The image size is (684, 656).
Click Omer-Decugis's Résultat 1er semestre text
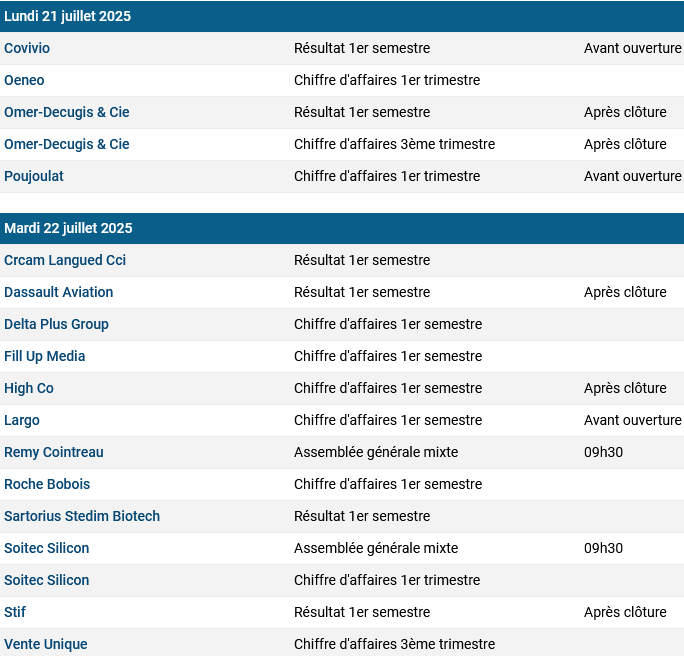[x=362, y=112]
